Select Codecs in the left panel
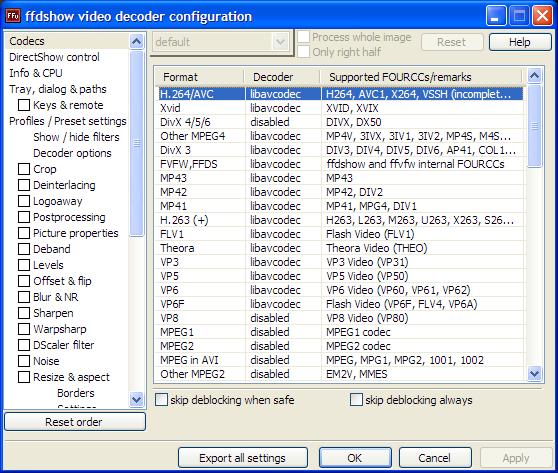The image size is (558, 473). pyautogui.click(x=27, y=41)
